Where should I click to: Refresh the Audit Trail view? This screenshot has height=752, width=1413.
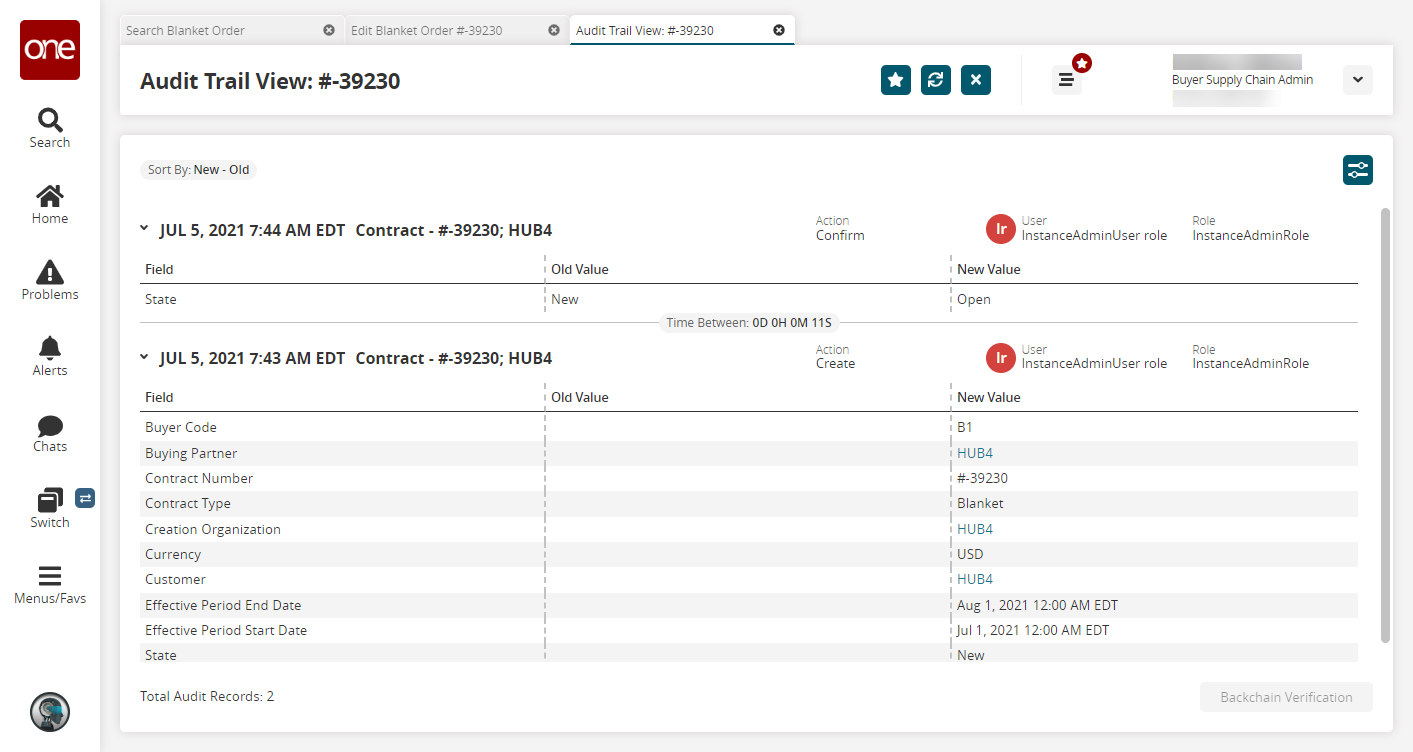point(936,80)
